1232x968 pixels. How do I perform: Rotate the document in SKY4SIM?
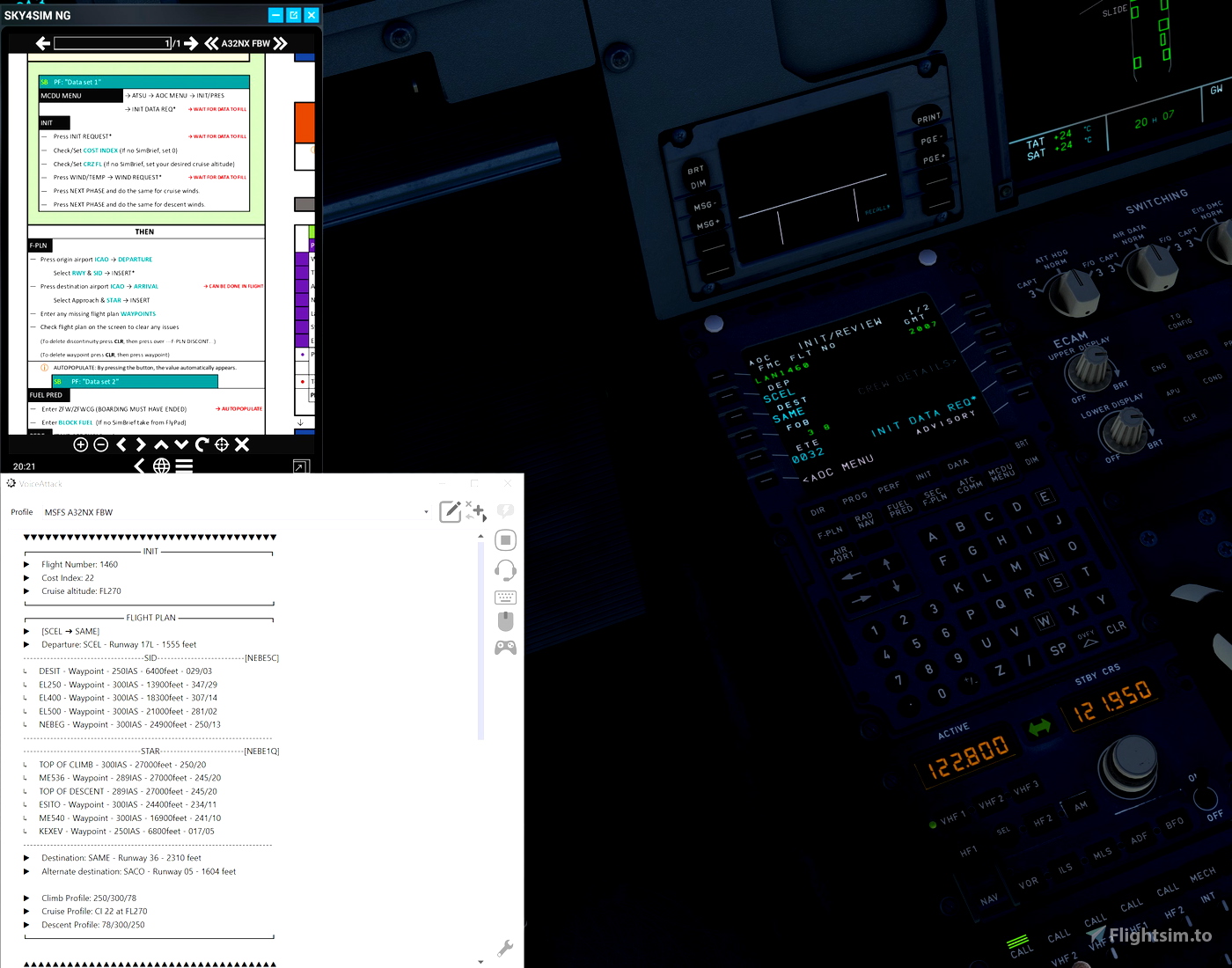pos(202,444)
